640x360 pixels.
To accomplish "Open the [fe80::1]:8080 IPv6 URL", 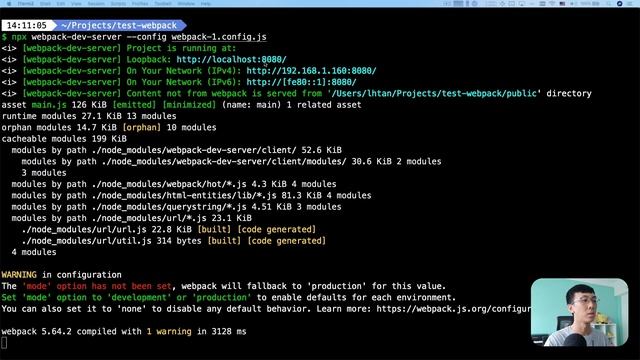I will pos(301,82).
